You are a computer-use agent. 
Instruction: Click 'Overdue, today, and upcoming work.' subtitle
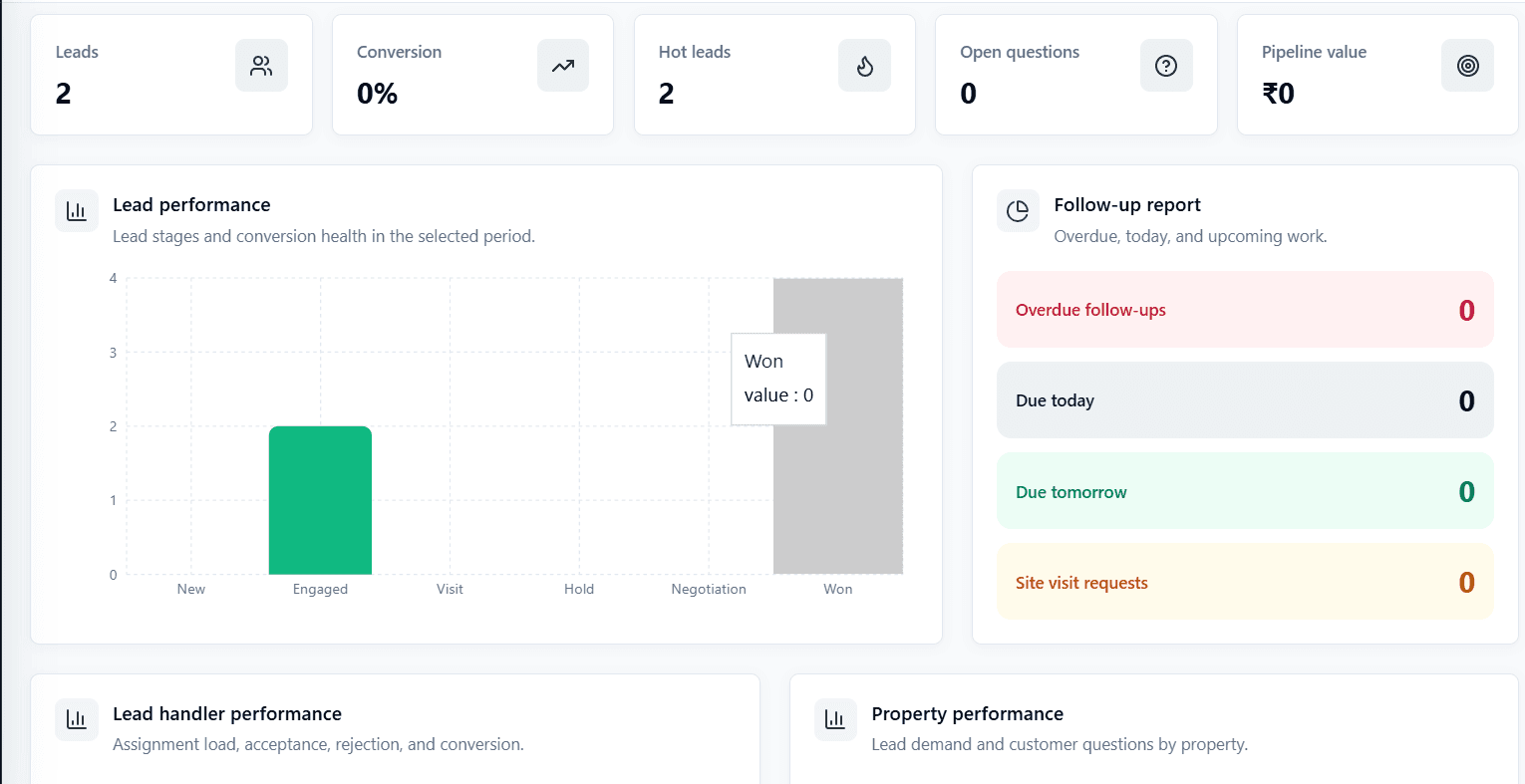click(x=1190, y=236)
